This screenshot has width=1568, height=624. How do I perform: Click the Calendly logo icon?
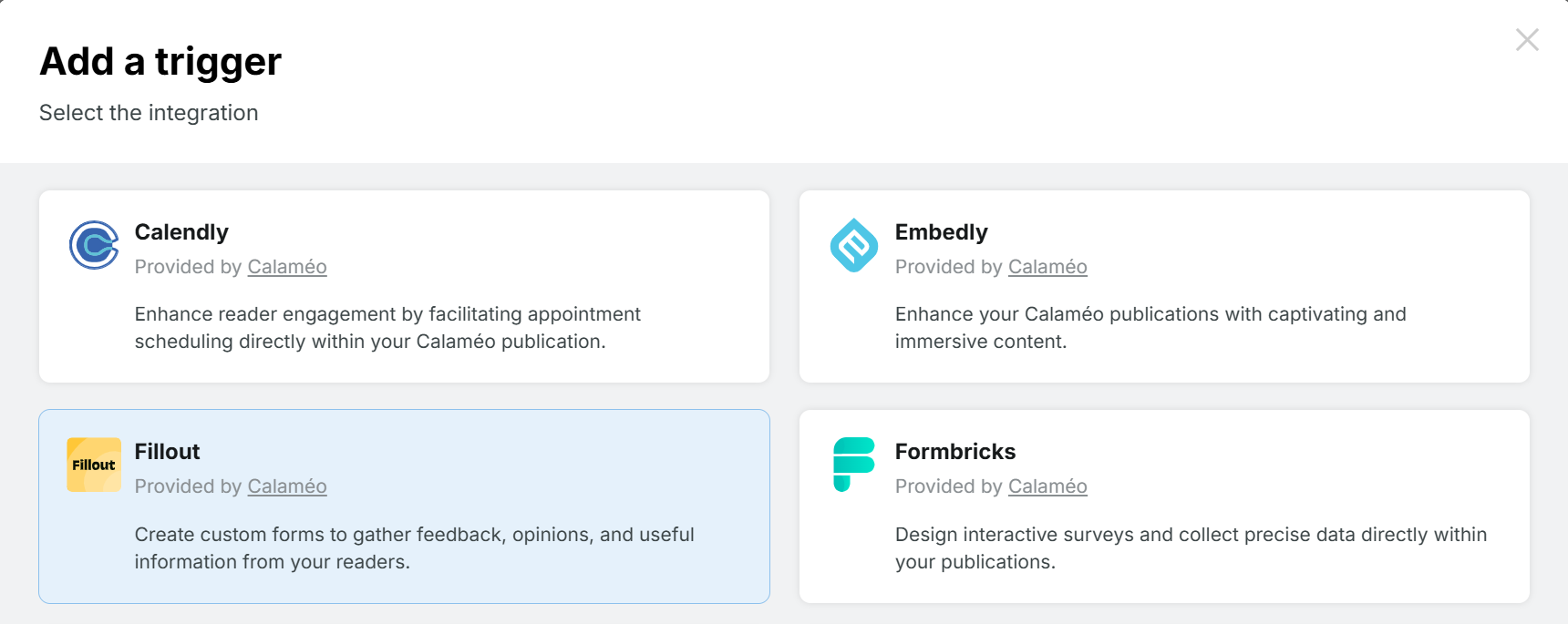point(94,245)
